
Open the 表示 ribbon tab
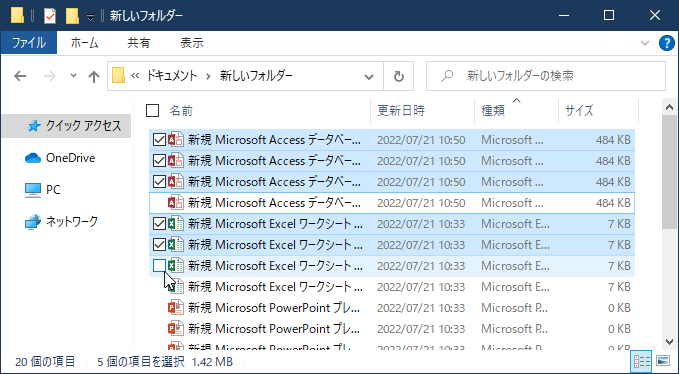192,43
